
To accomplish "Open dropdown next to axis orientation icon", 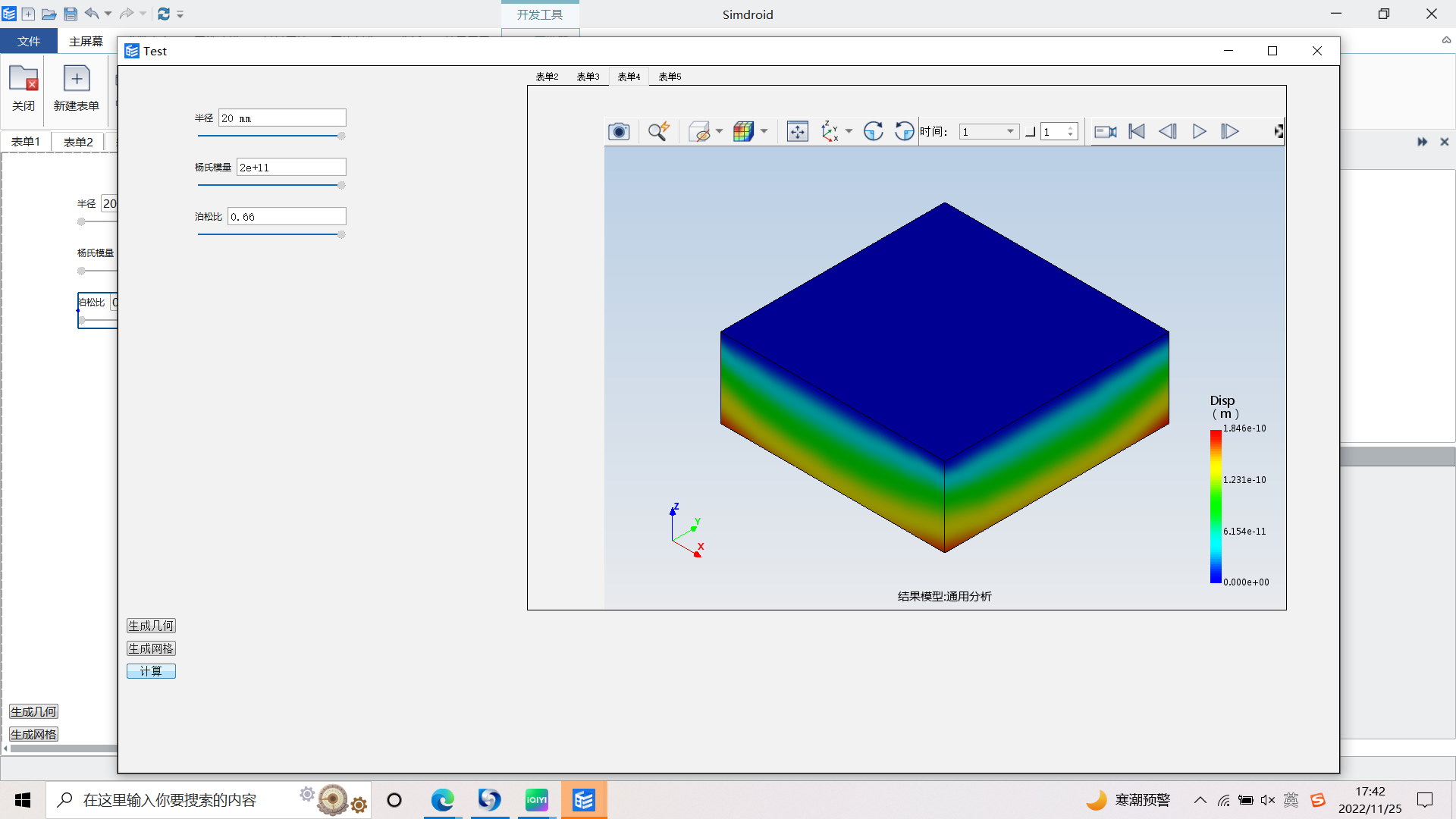I will pyautogui.click(x=849, y=132).
